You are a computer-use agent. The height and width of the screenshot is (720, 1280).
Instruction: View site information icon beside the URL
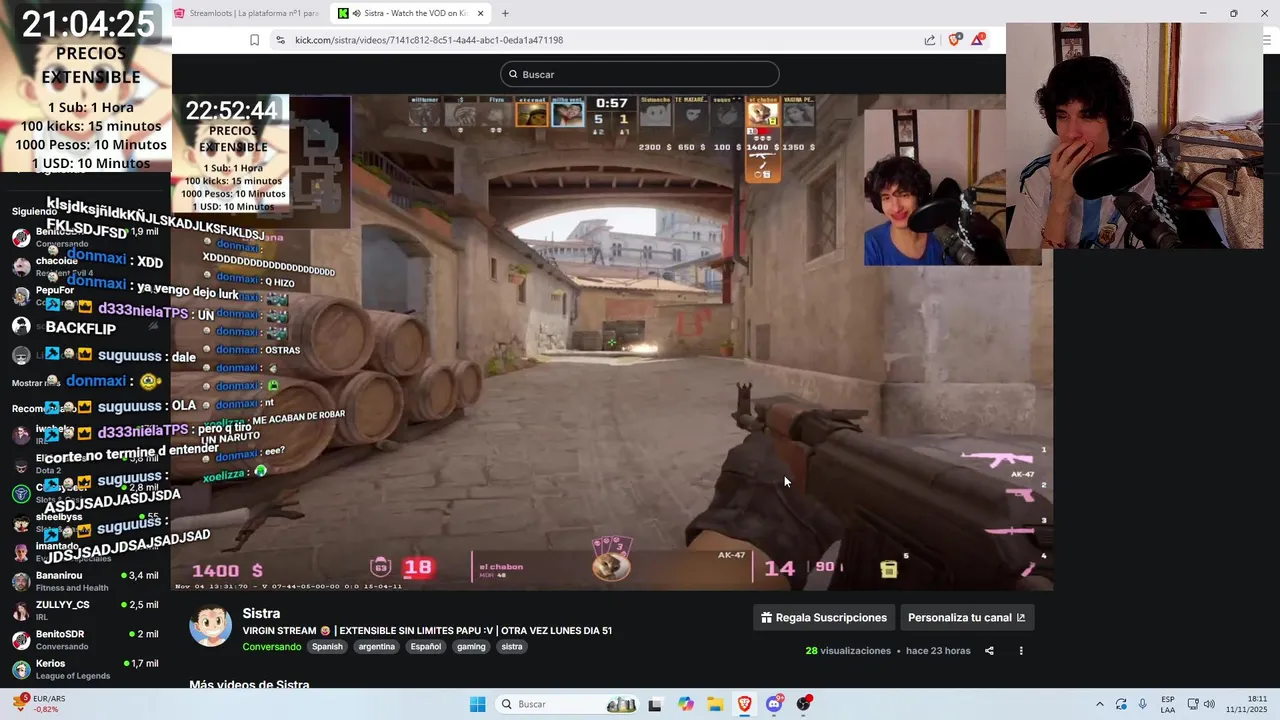(x=280, y=40)
